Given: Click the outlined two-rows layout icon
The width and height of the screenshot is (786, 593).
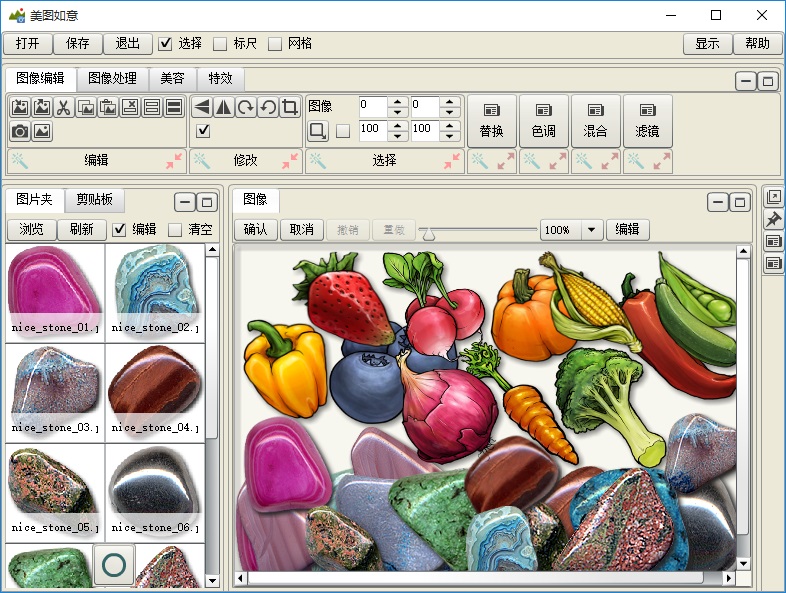Looking at the screenshot, I should point(152,107).
